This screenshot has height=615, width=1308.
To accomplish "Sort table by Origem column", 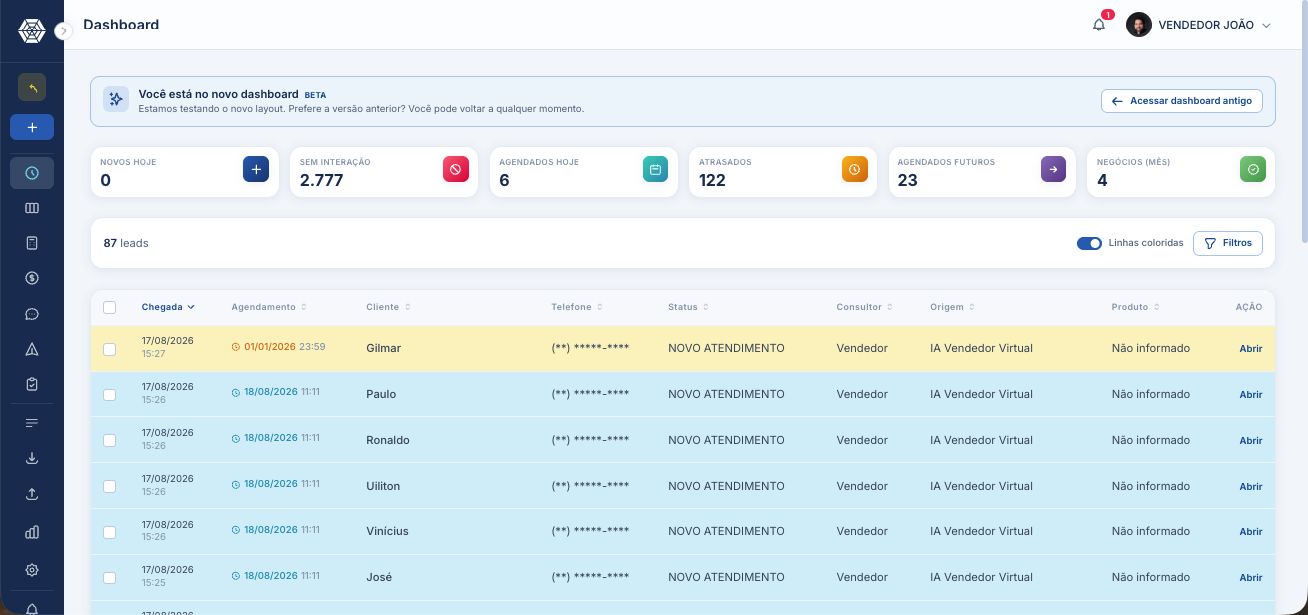I will coord(952,307).
